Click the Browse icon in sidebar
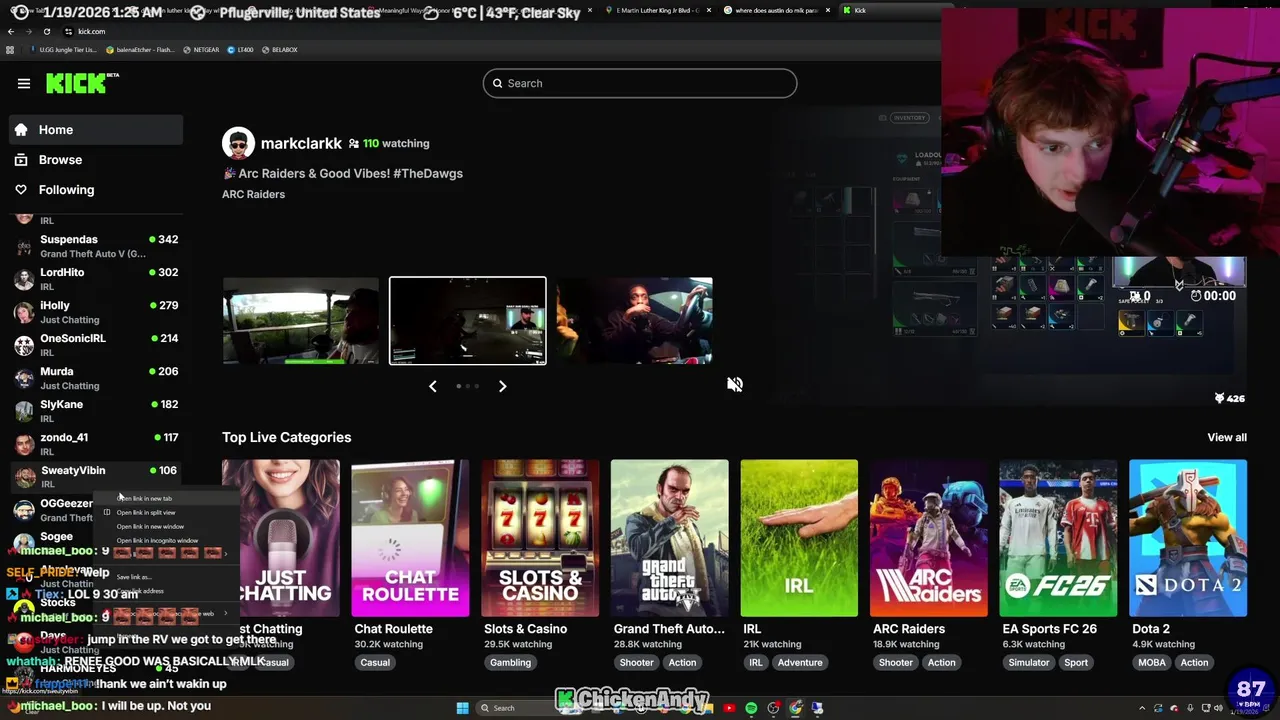Image resolution: width=1280 pixels, height=720 pixels. tap(21, 160)
